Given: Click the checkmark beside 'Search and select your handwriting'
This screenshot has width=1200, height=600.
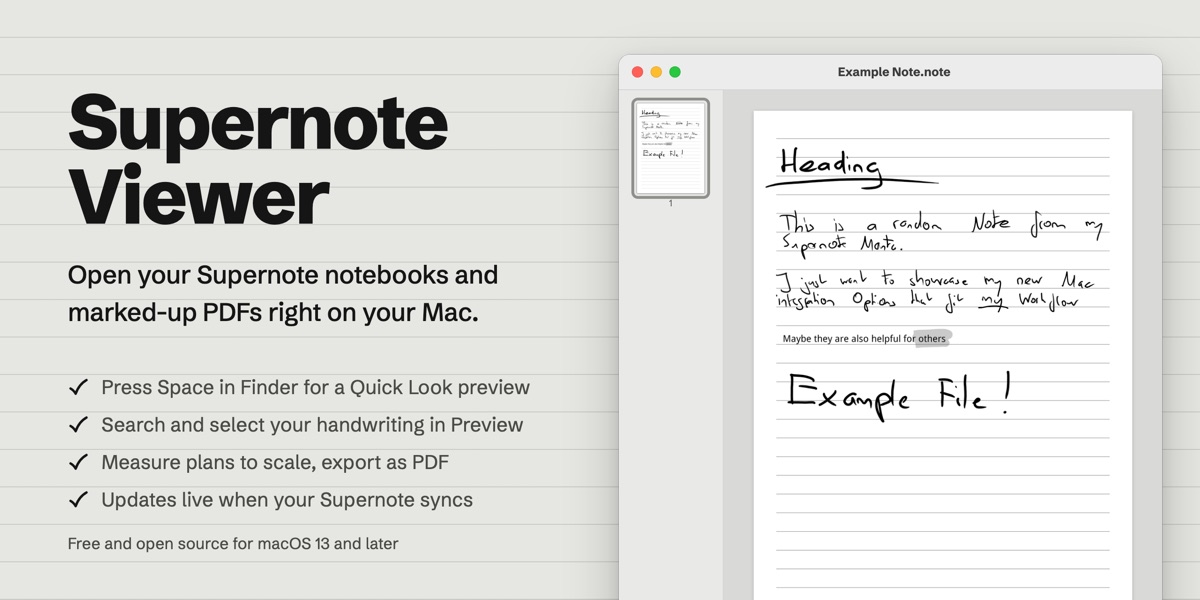Looking at the screenshot, I should click(78, 425).
